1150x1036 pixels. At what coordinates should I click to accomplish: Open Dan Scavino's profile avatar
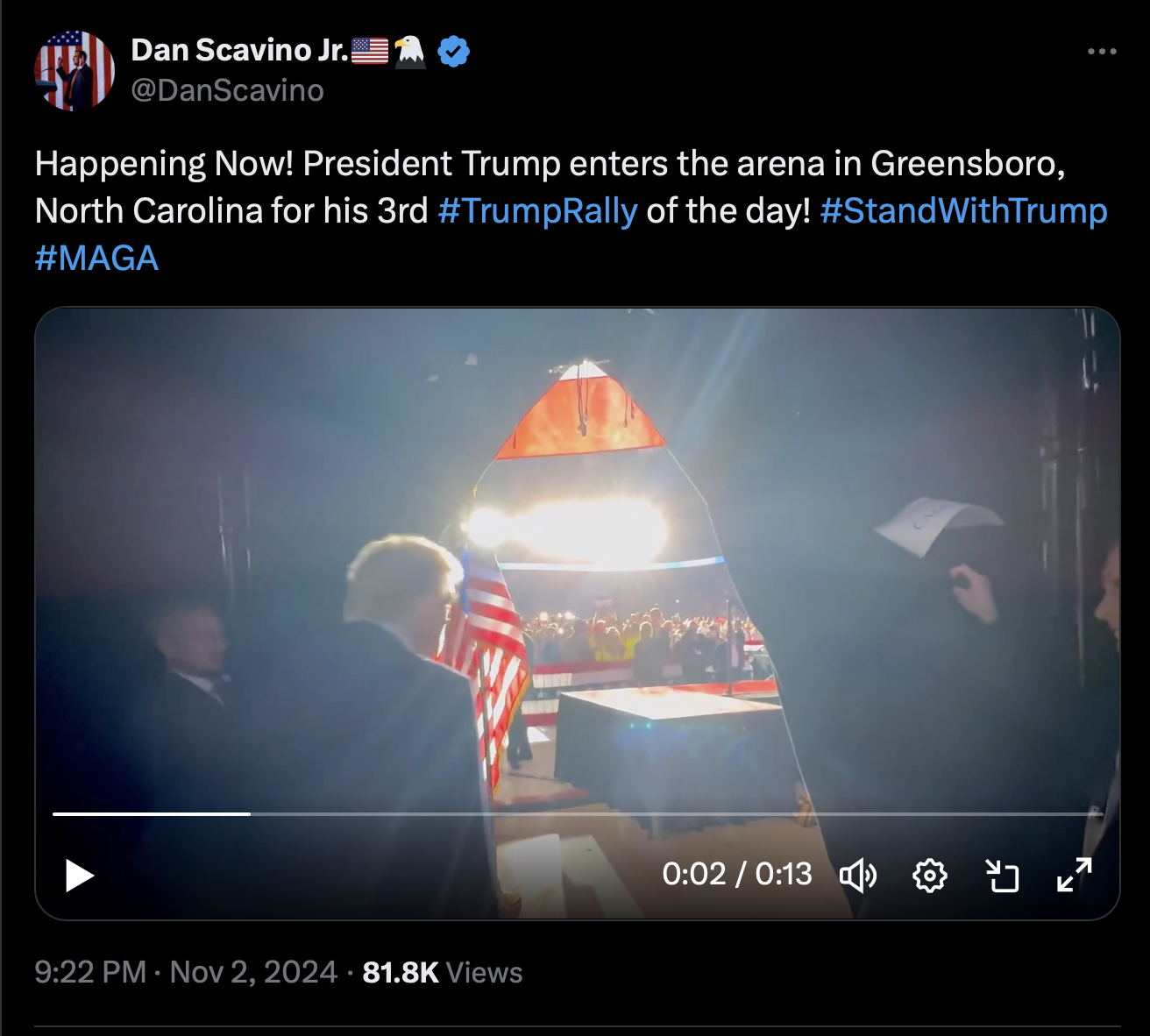pyautogui.click(x=75, y=71)
